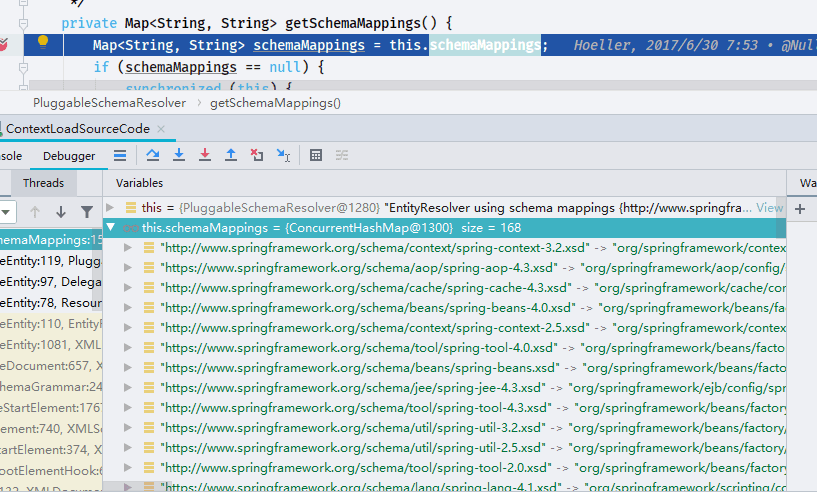Click the Drop Frame icon

[257, 155]
